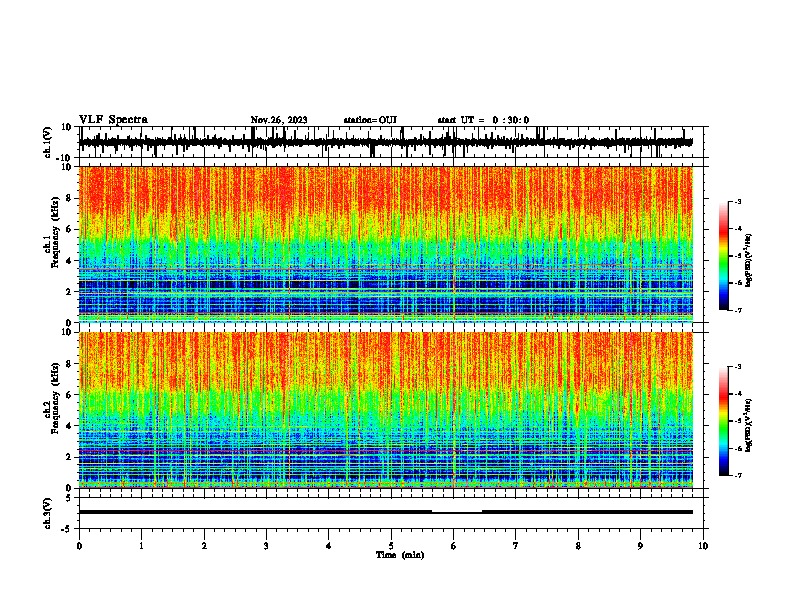Click time axis tick label "9"

(x=640, y=546)
